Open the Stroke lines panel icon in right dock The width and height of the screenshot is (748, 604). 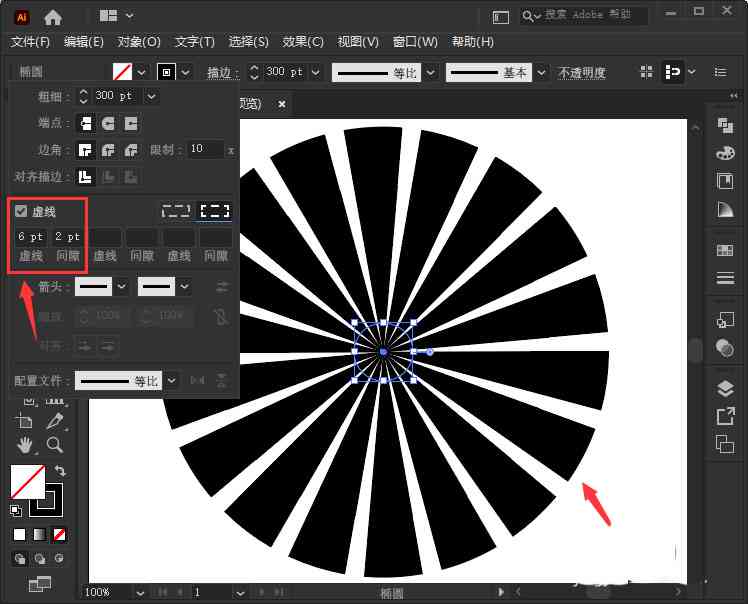pyautogui.click(x=725, y=278)
